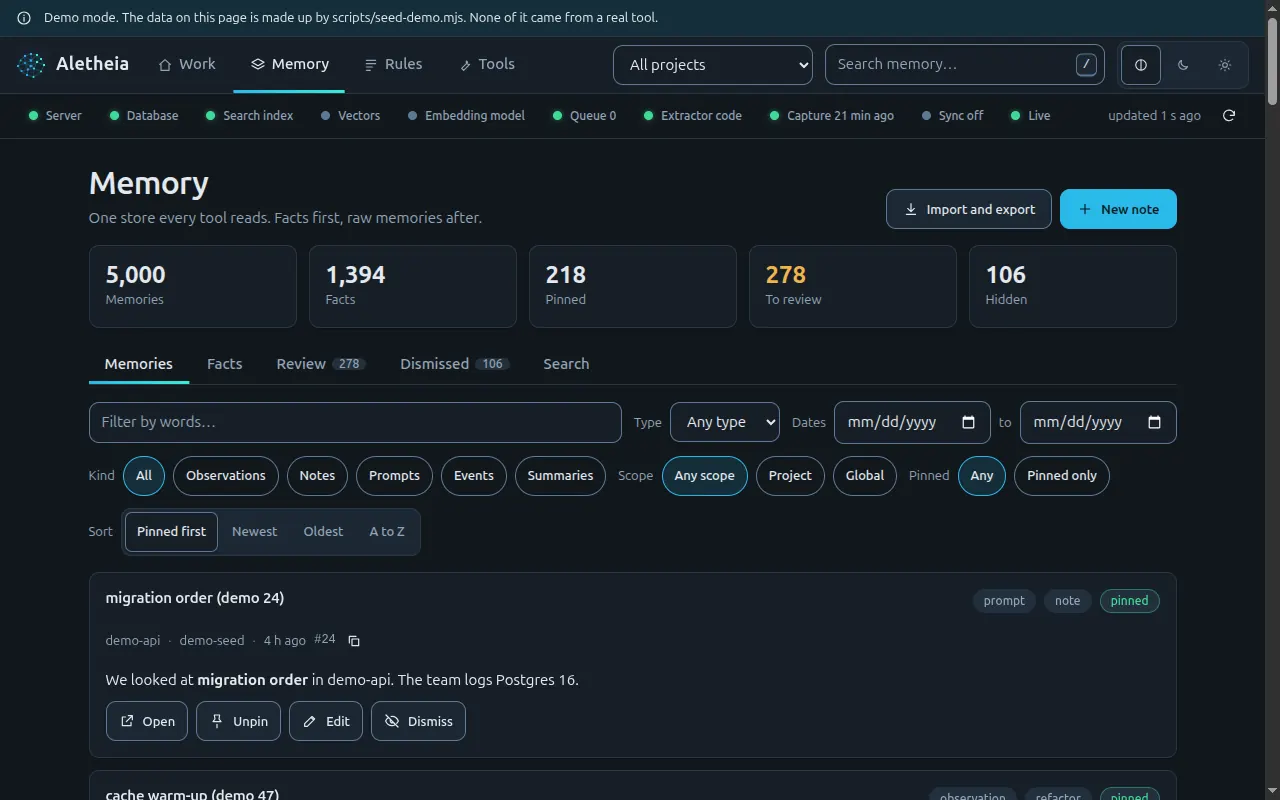Filter kind to Events

(474, 476)
